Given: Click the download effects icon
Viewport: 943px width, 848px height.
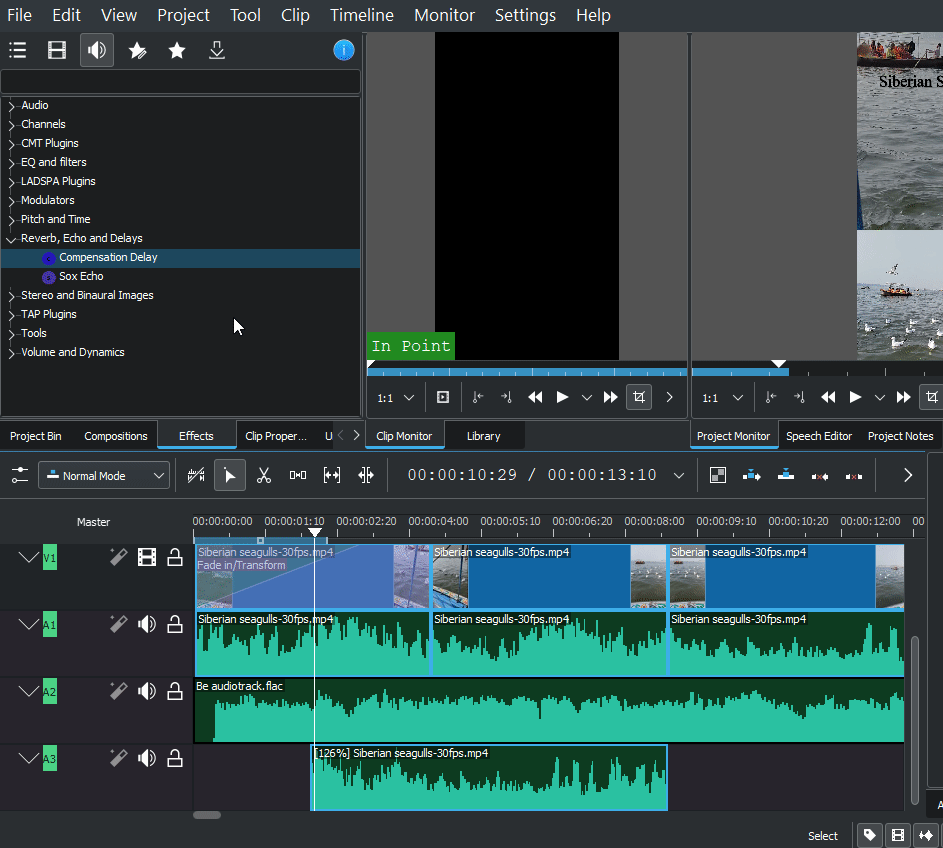Looking at the screenshot, I should [x=217, y=50].
